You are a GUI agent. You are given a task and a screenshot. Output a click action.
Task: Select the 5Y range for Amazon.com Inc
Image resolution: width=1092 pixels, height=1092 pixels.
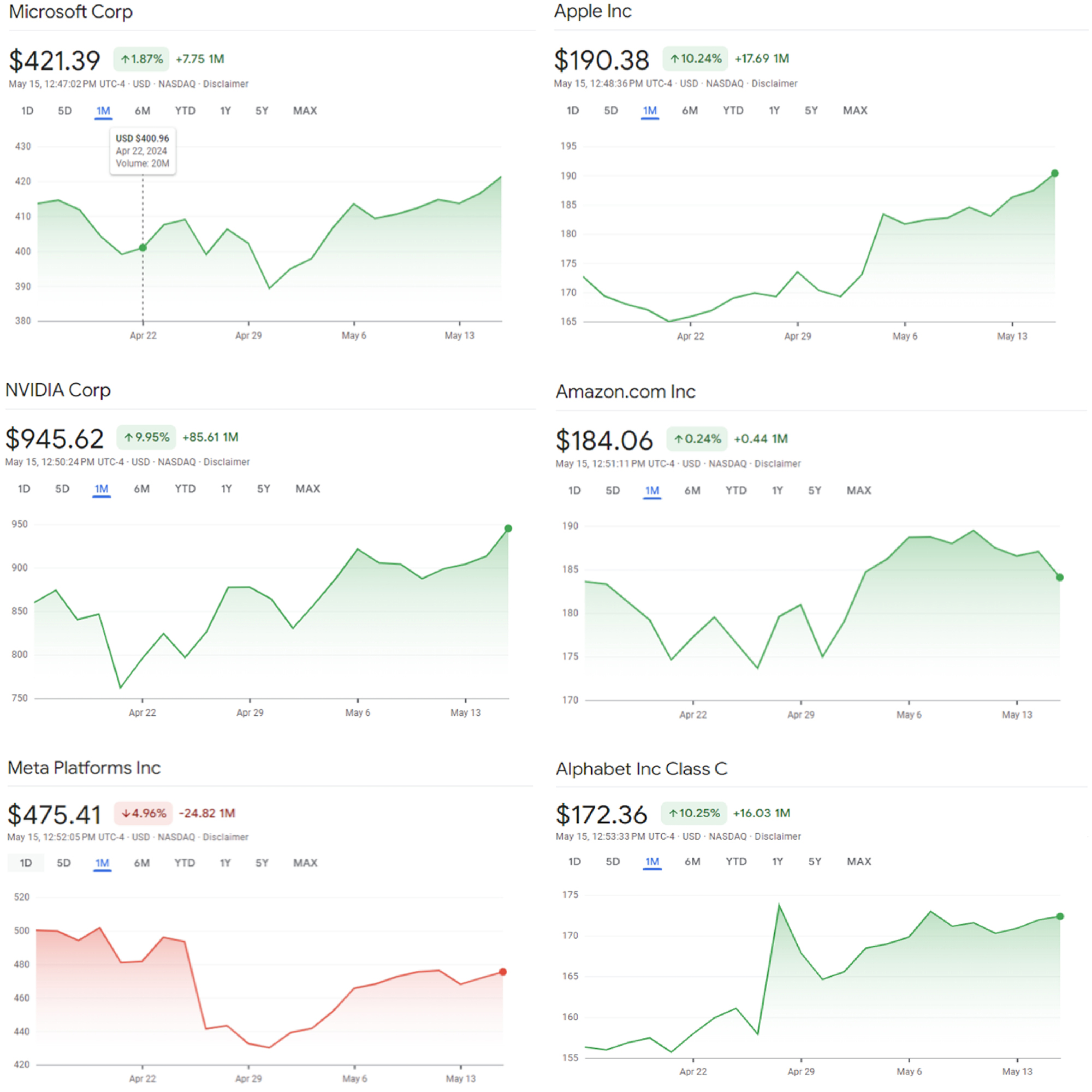point(815,491)
